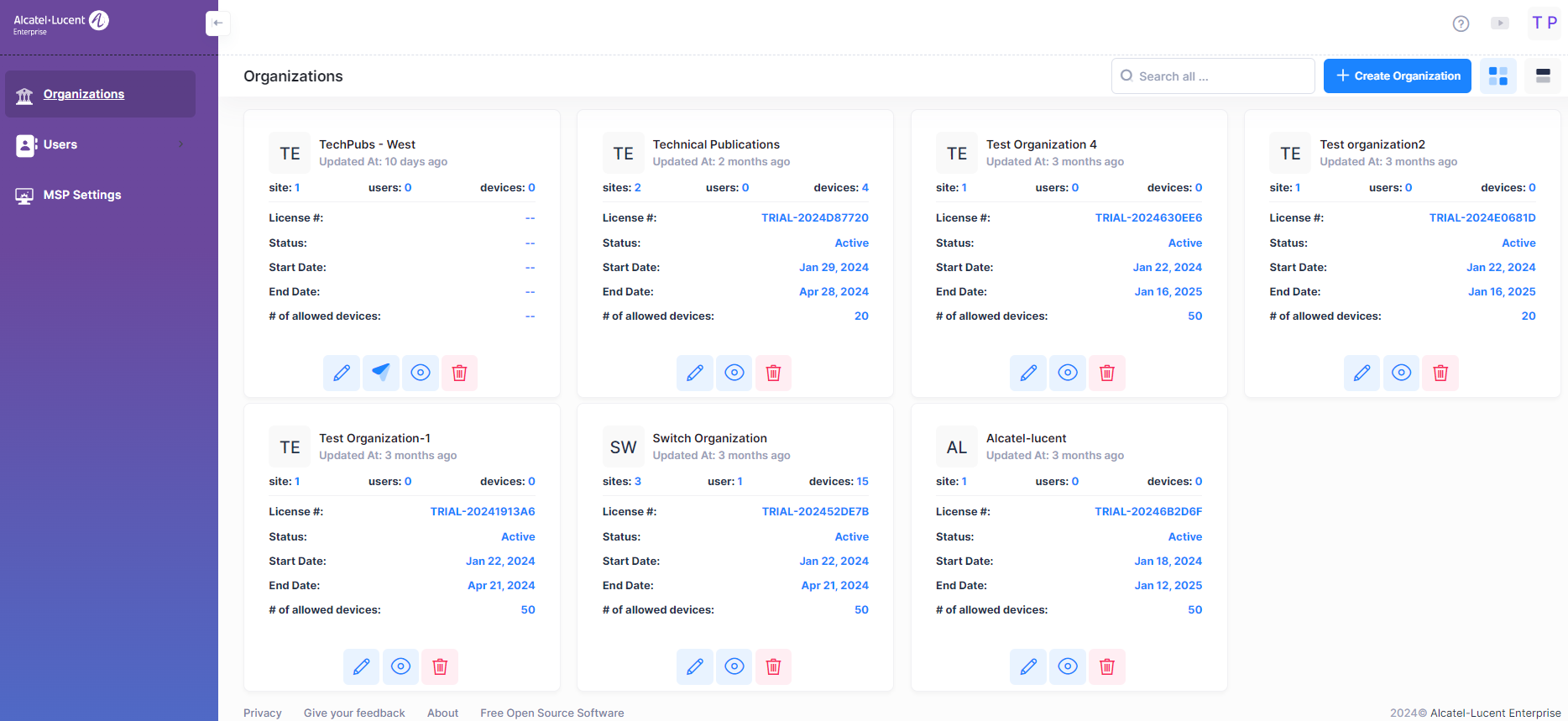Delete the Technical Publications organization

point(773,373)
